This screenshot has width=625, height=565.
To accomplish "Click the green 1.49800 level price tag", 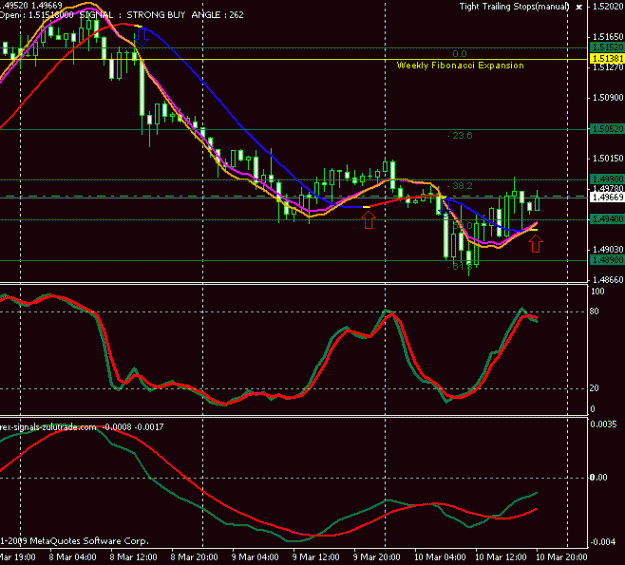I will pyautogui.click(x=607, y=179).
